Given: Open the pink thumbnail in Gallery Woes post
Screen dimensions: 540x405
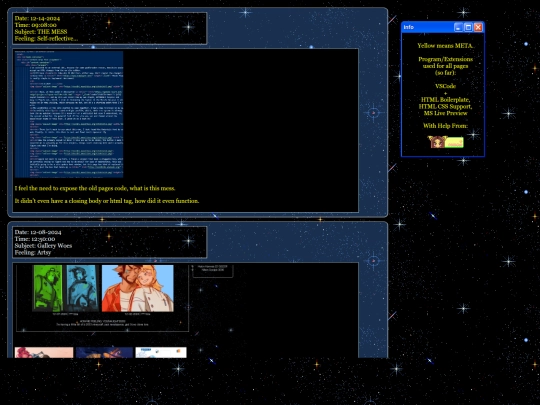Looking at the screenshot, I should (44, 352).
